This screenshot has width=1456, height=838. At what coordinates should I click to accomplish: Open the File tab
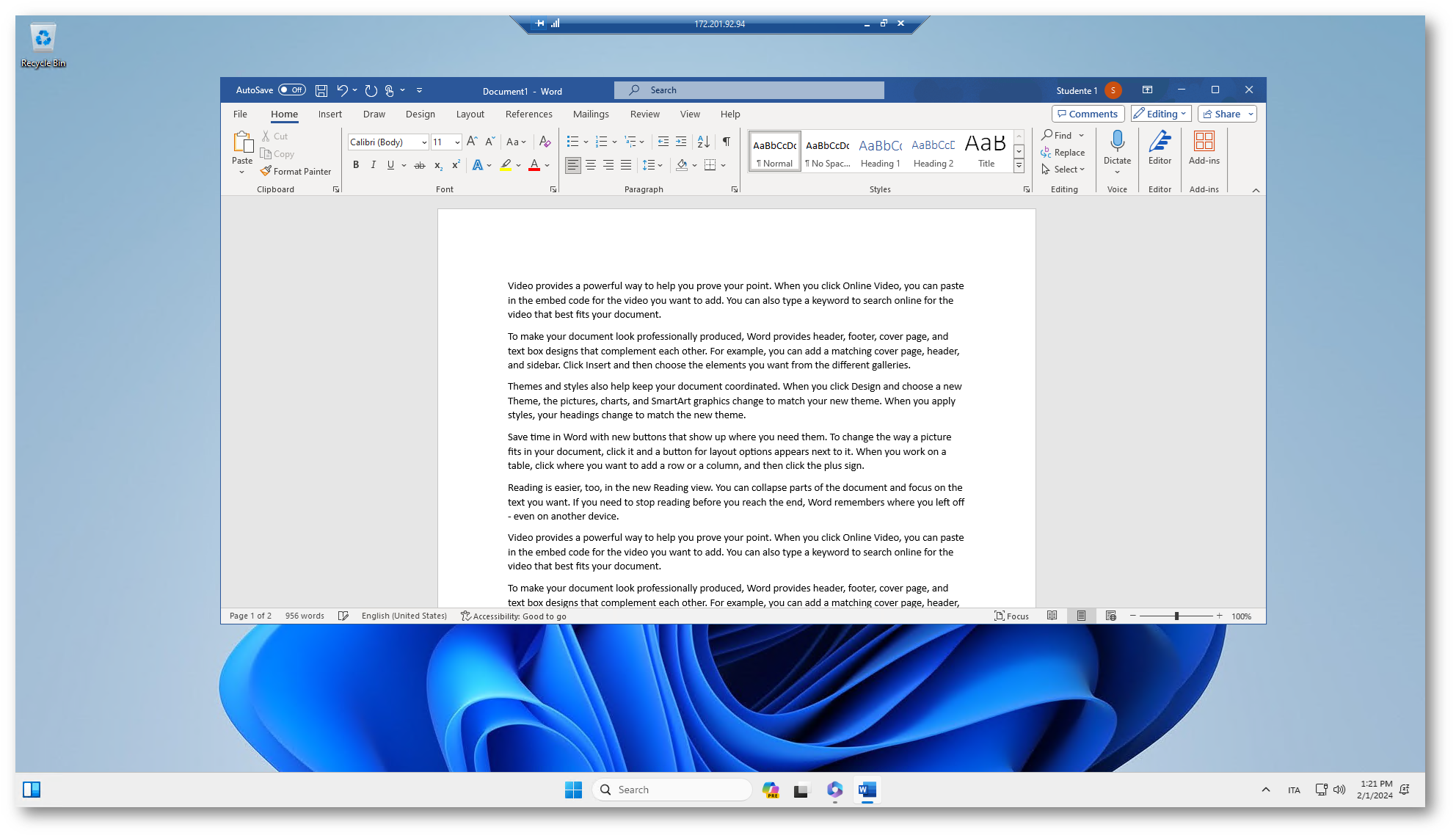(240, 114)
